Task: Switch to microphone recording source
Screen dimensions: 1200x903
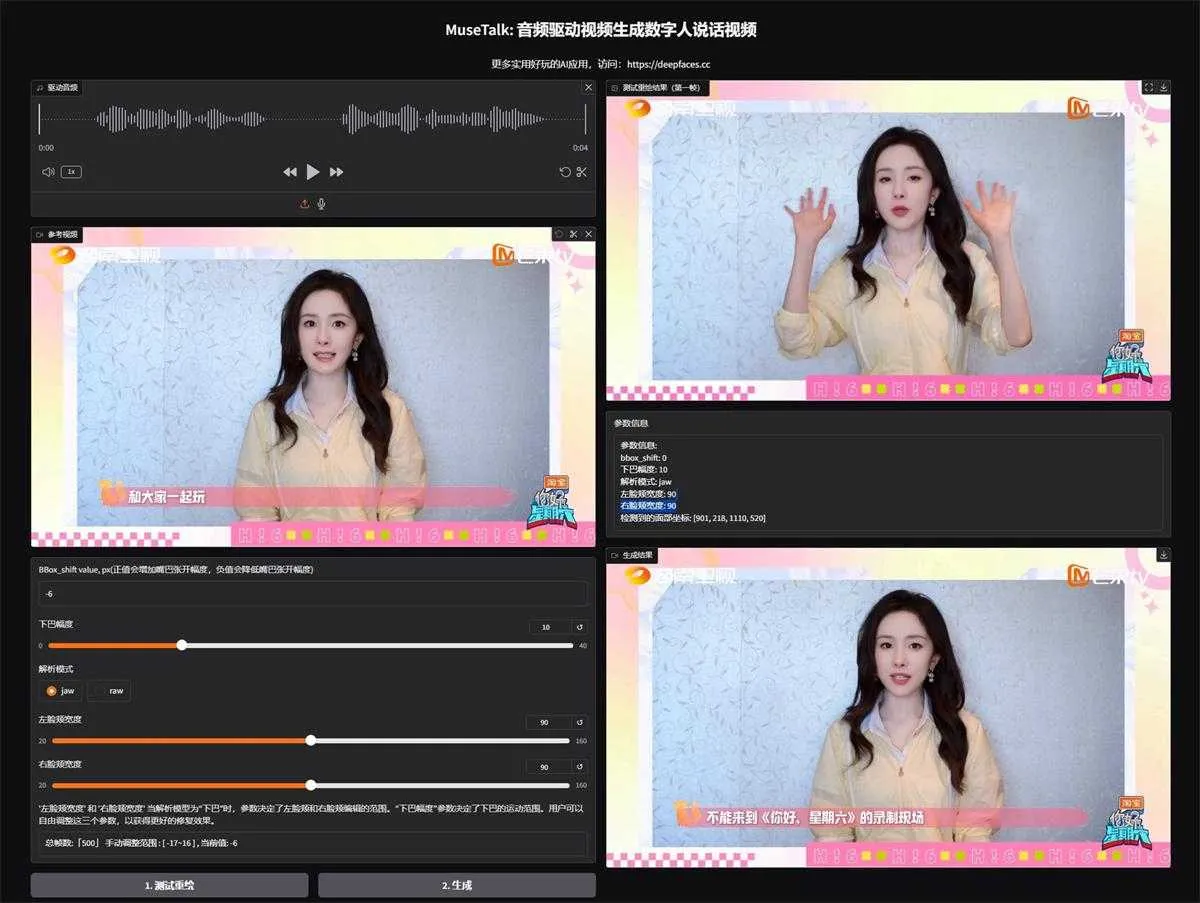Action: pyautogui.click(x=321, y=204)
